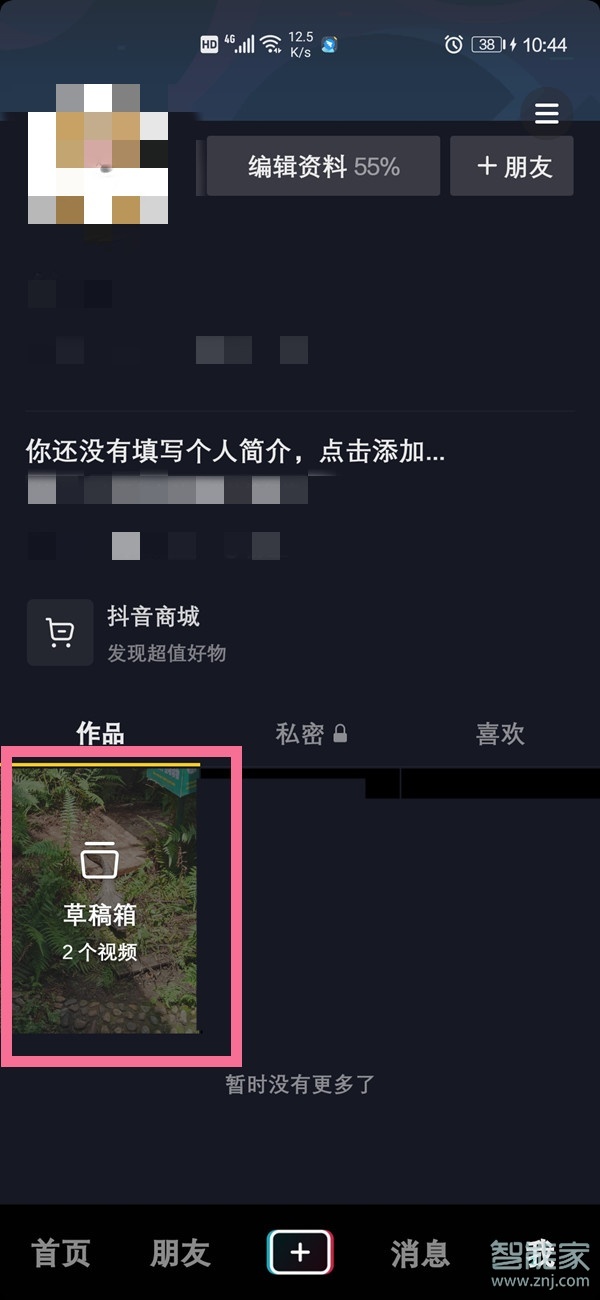This screenshot has width=600, height=1300.
Task: Go to 首页 in bottom navigation
Action: (x=61, y=1253)
